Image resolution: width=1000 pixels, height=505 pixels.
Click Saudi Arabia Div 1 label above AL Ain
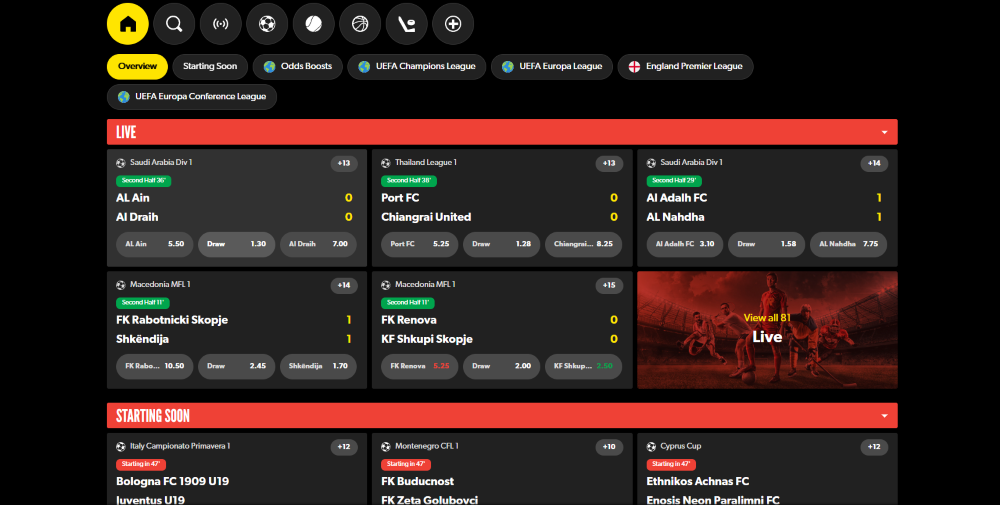pos(161,163)
